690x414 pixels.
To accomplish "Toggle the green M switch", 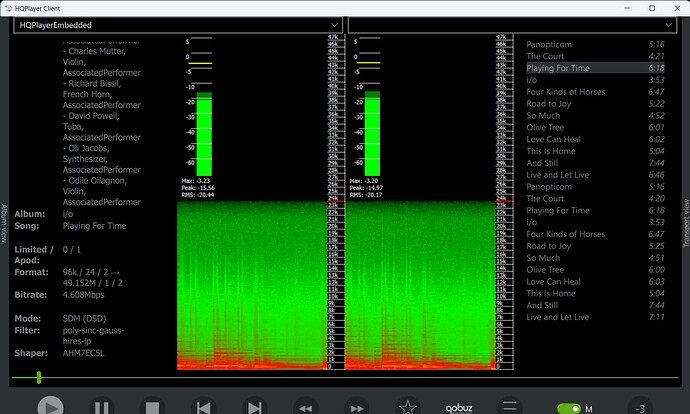I will pyautogui.click(x=569, y=409).
